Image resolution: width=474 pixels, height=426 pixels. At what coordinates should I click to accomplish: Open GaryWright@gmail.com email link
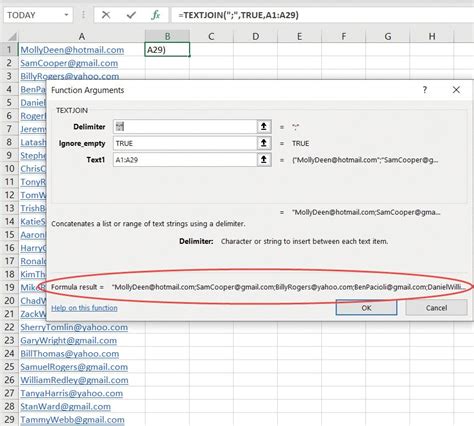click(x=68, y=340)
